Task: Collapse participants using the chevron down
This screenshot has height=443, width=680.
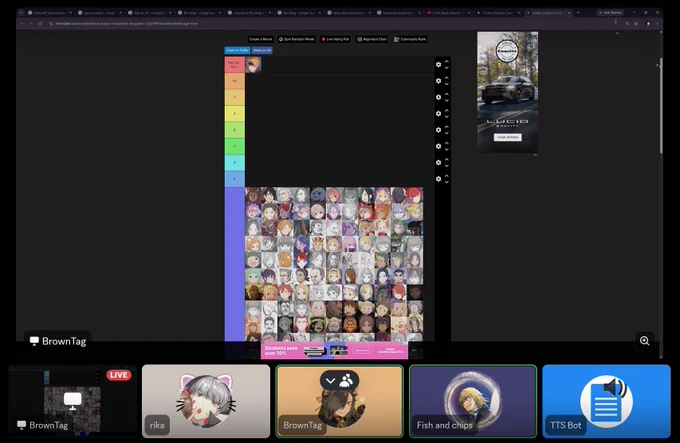Action: click(x=330, y=381)
